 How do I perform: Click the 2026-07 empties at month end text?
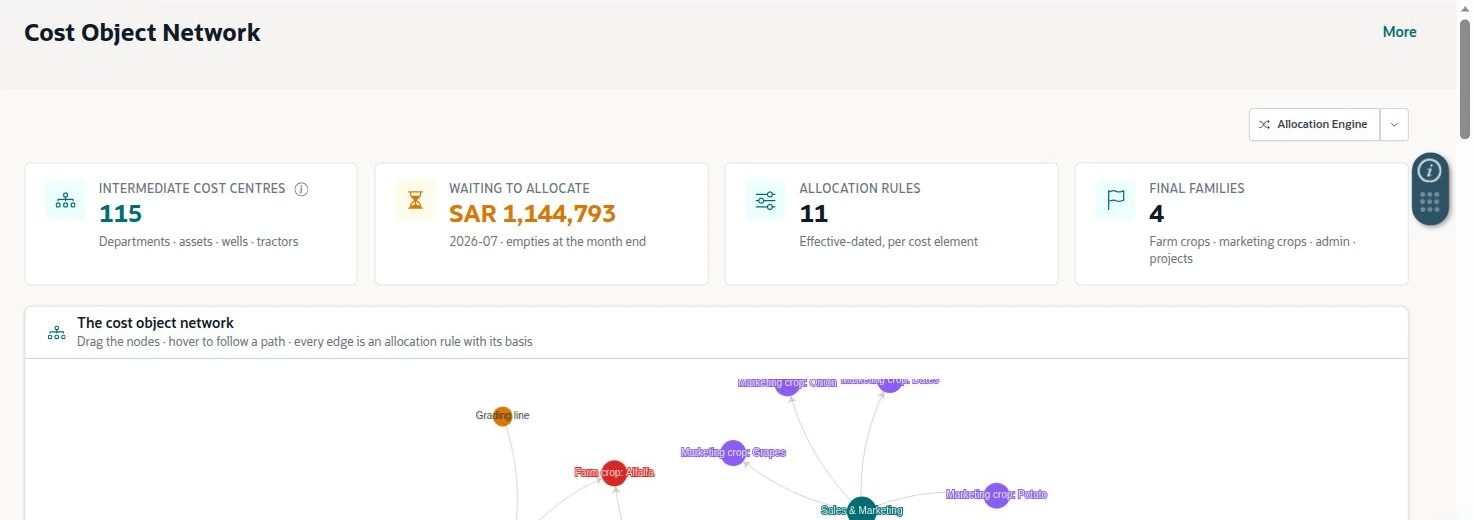point(547,241)
